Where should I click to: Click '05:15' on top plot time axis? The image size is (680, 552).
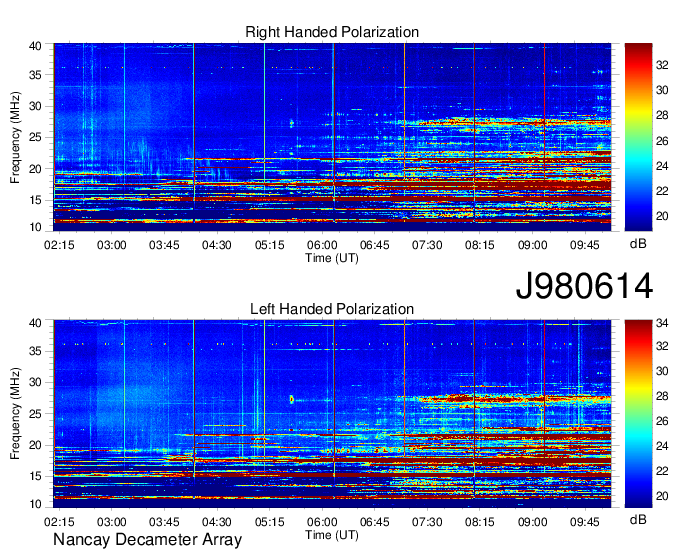click(x=269, y=245)
